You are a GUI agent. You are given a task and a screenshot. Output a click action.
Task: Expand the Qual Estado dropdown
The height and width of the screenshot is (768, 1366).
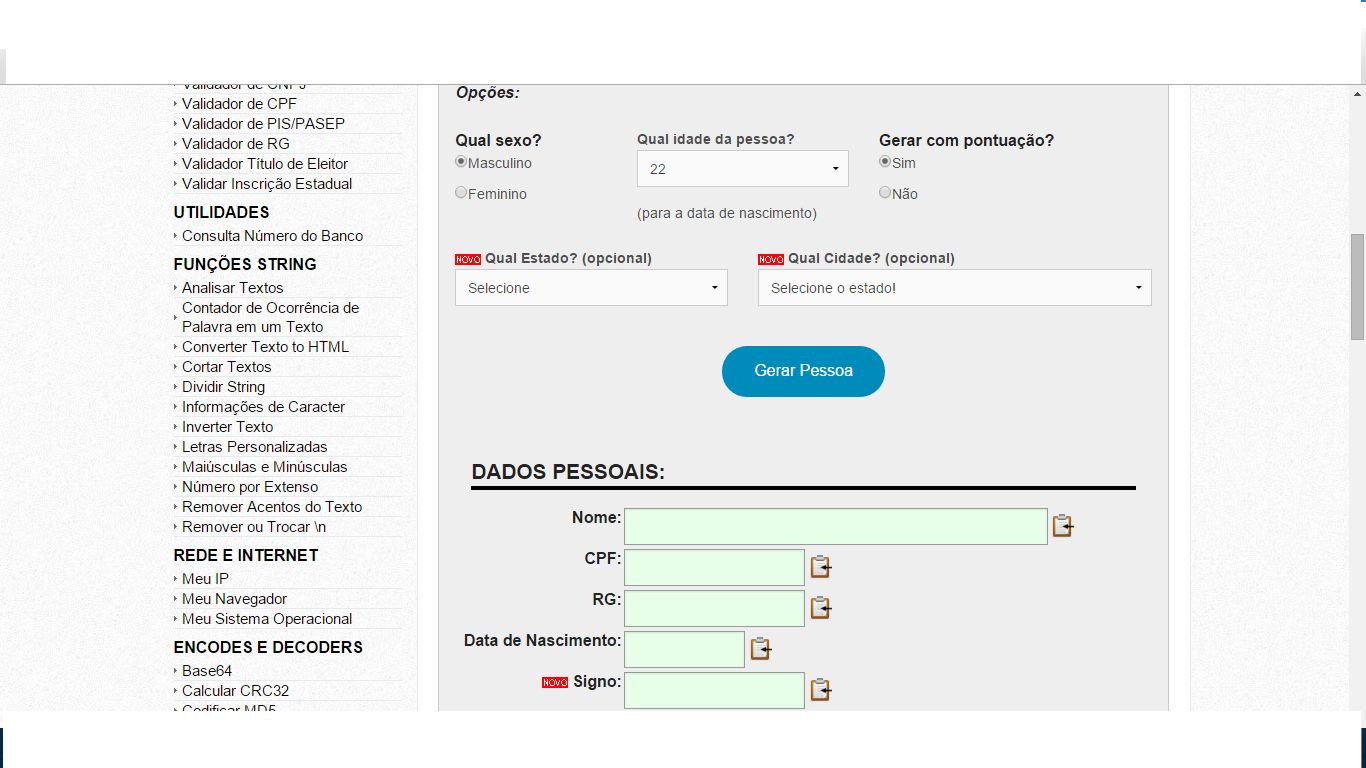[x=591, y=288]
